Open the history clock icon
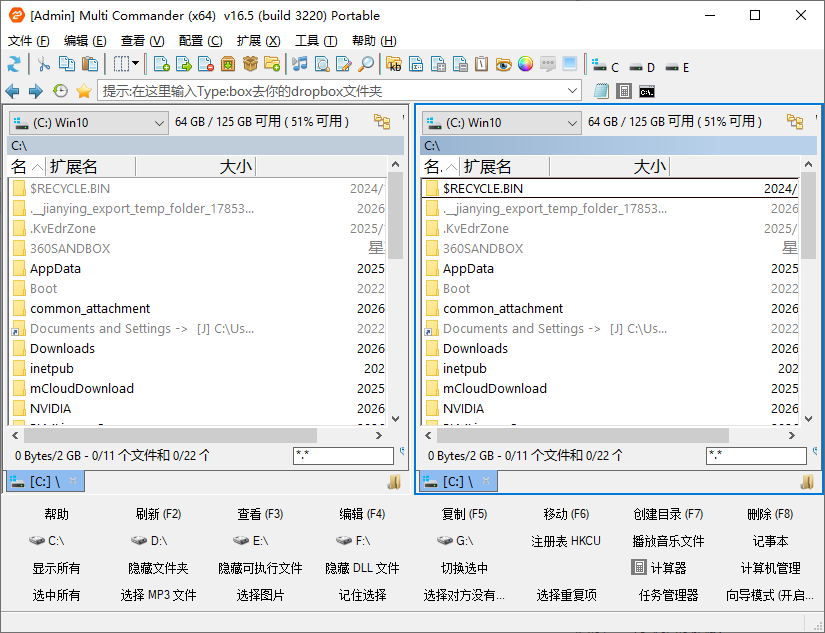This screenshot has width=825, height=633. point(61,91)
